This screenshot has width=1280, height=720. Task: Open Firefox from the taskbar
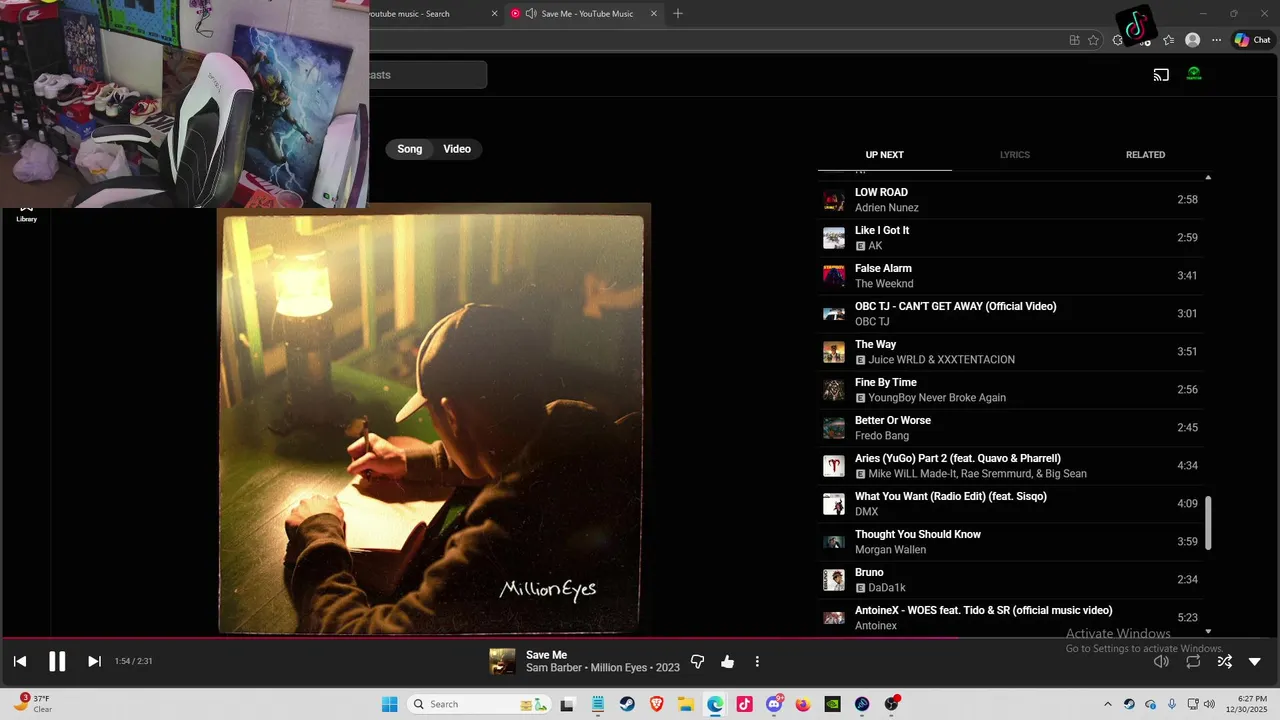tap(803, 704)
